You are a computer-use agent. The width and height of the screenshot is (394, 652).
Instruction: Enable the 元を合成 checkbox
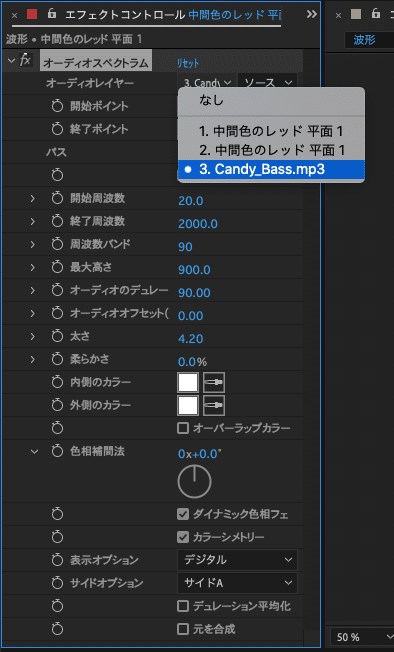pos(183,629)
